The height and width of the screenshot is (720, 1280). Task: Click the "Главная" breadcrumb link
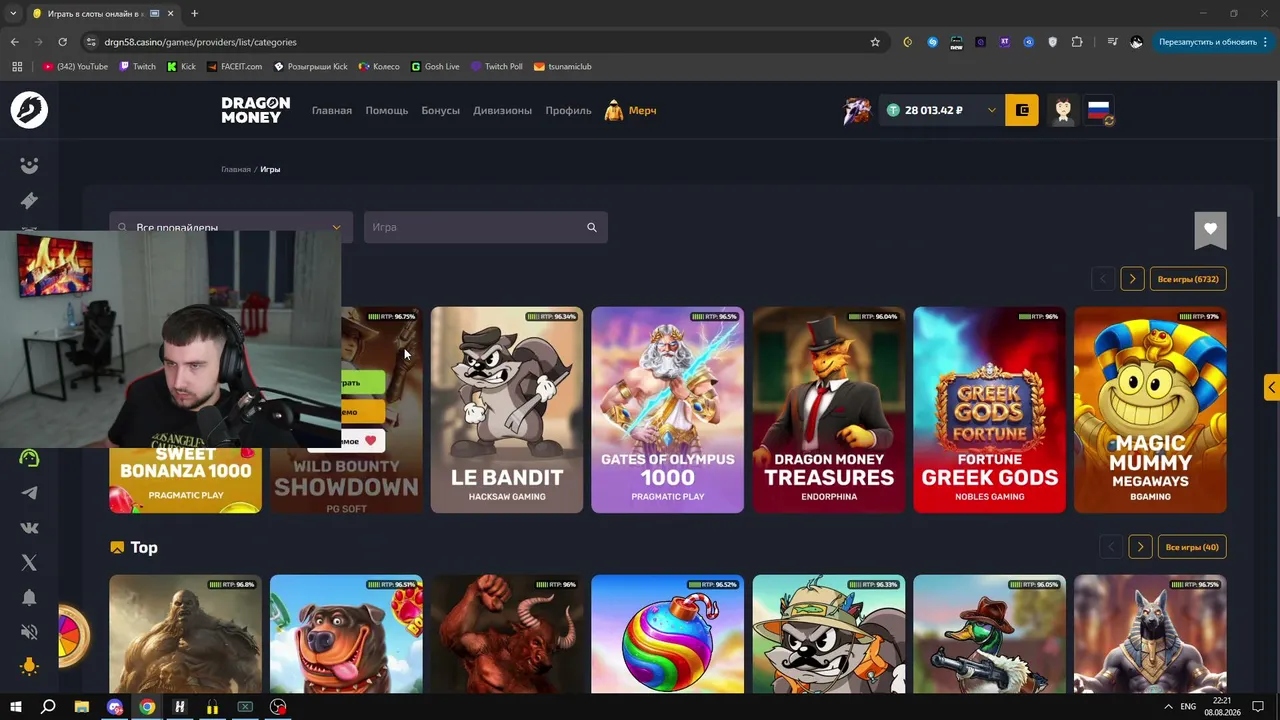[x=236, y=169]
